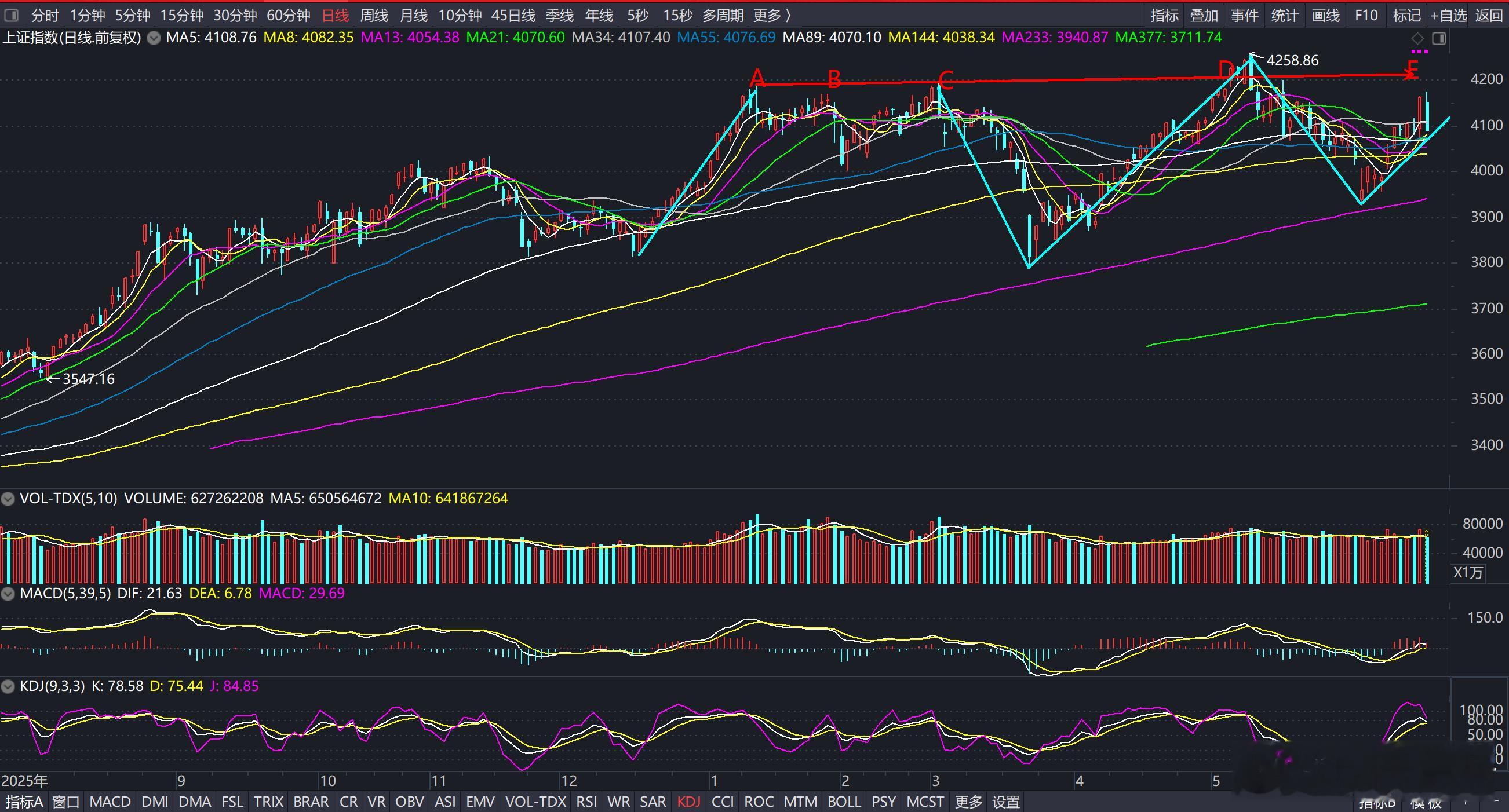Switch bottom indicator to VR
Image resolution: width=1509 pixels, height=812 pixels.
coord(377,802)
